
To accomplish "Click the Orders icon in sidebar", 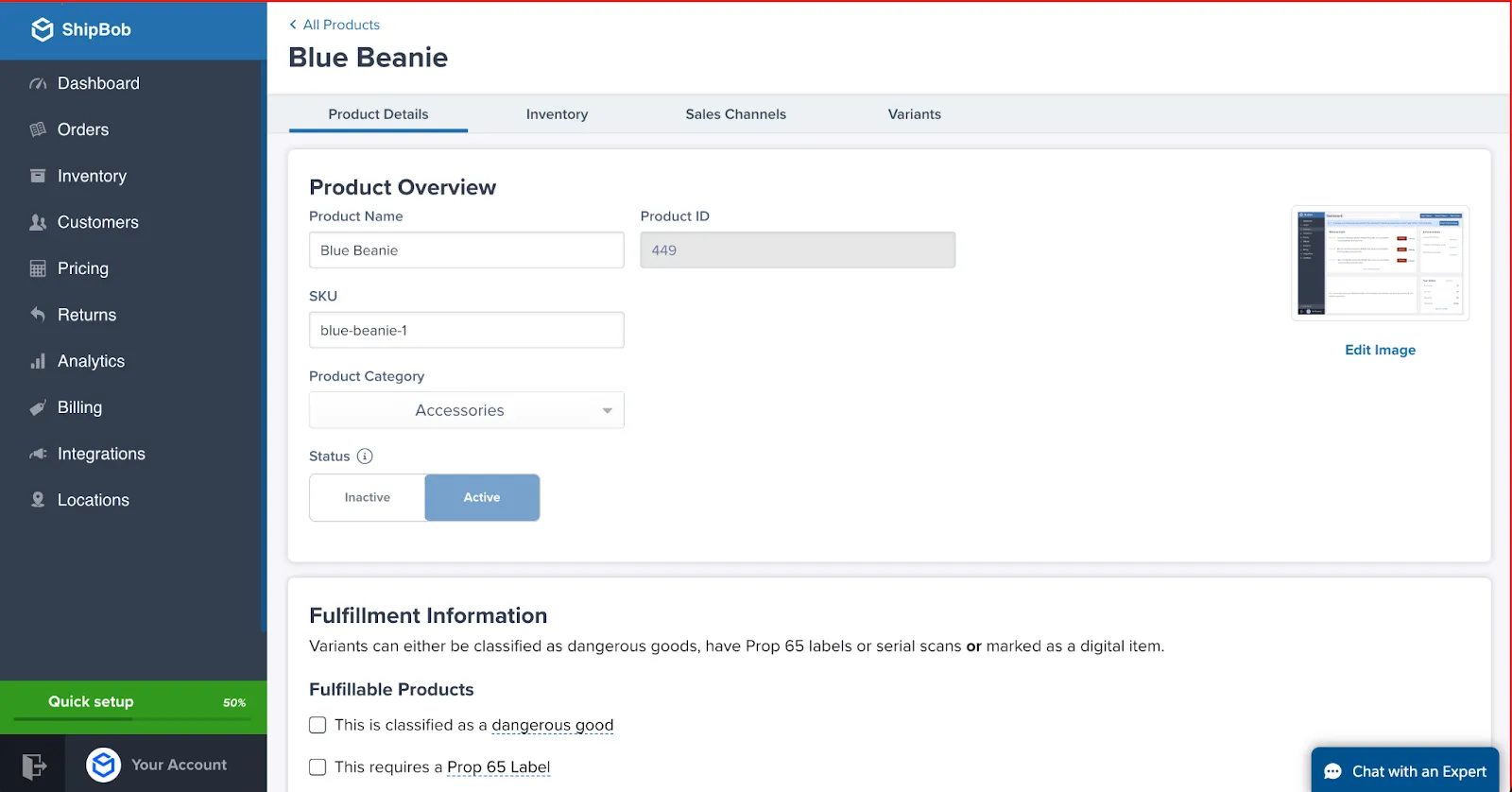I will (38, 129).
